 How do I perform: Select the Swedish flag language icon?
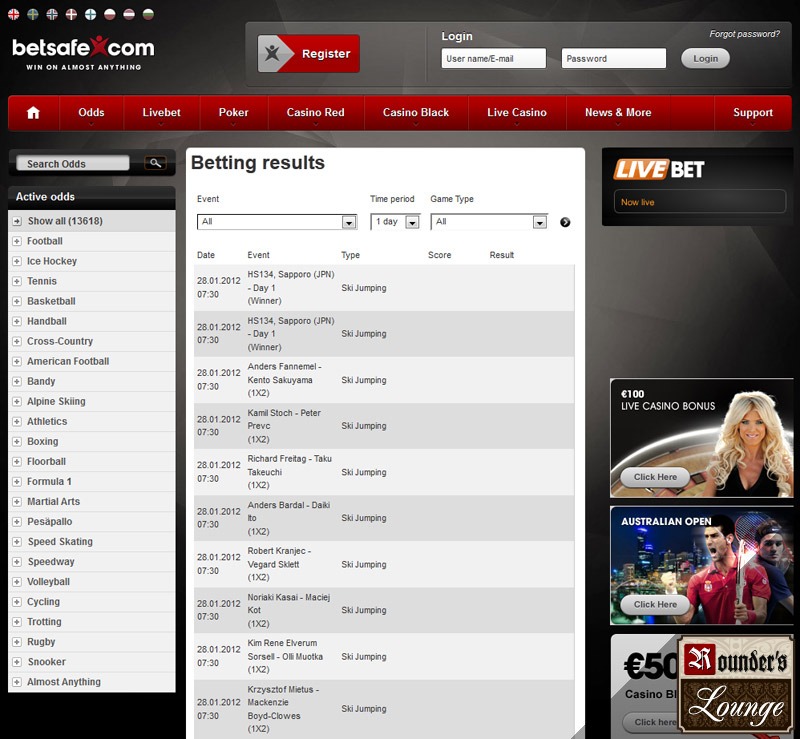(33, 14)
